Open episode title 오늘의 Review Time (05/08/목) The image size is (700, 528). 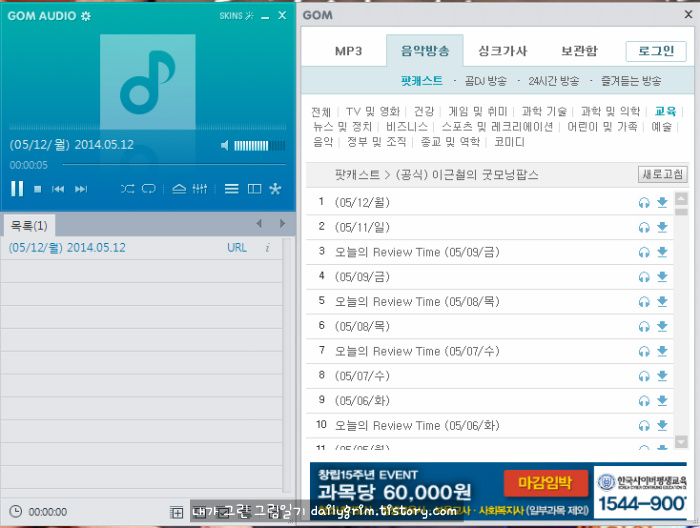[x=417, y=302]
